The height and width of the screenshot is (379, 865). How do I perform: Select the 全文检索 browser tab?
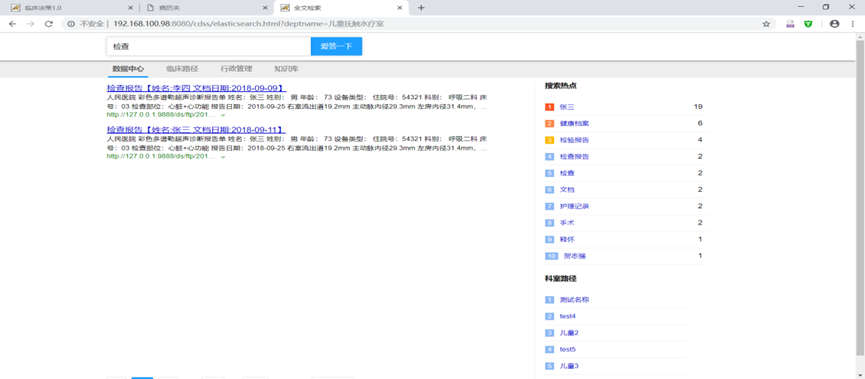tap(341, 8)
